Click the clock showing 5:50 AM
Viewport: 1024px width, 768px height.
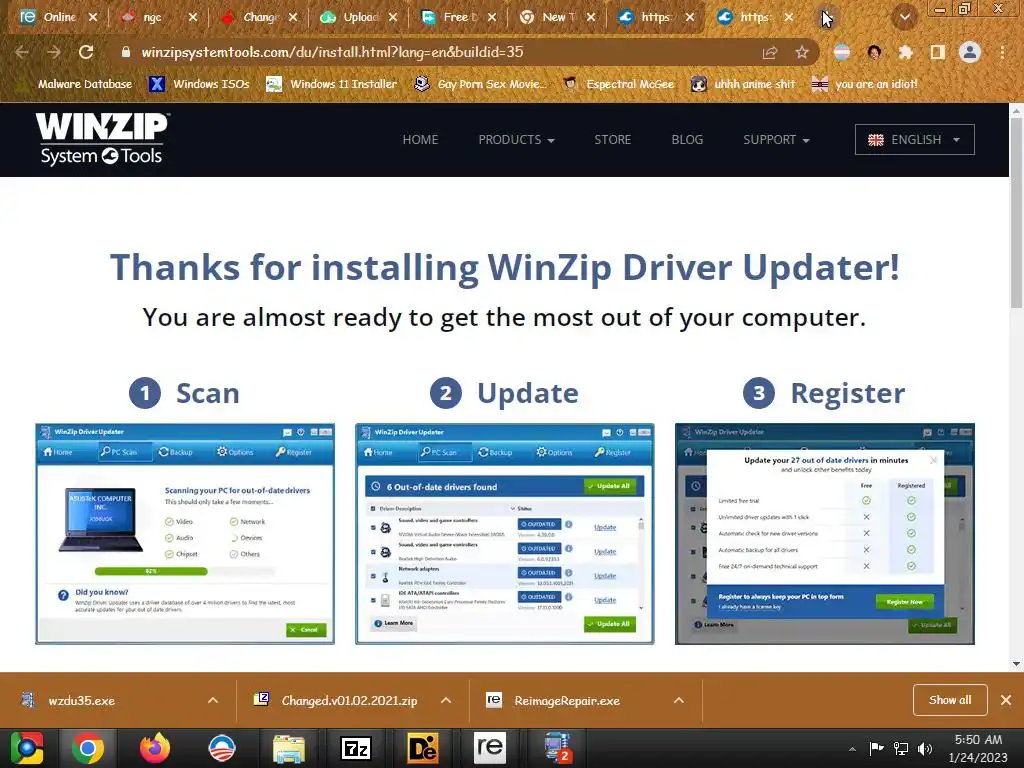(x=978, y=740)
